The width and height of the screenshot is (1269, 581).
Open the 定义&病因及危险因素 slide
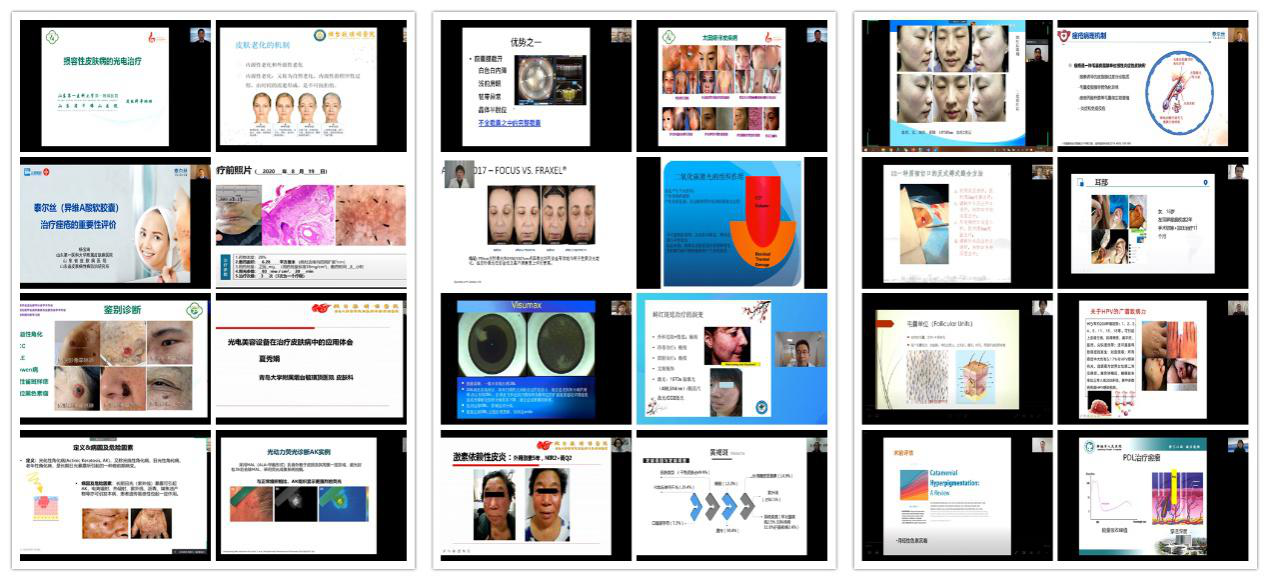pos(115,495)
